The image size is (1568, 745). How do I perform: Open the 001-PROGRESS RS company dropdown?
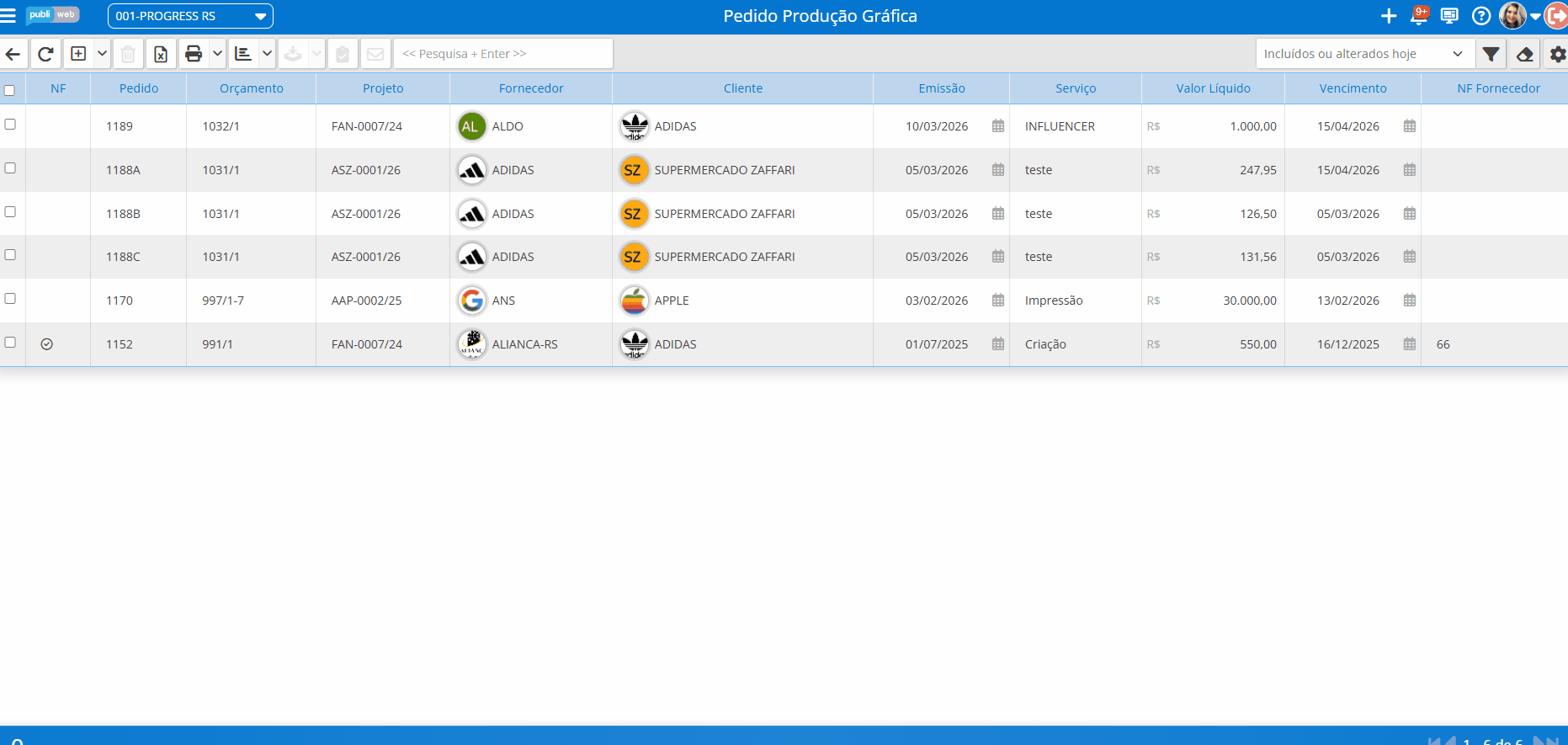pos(190,16)
